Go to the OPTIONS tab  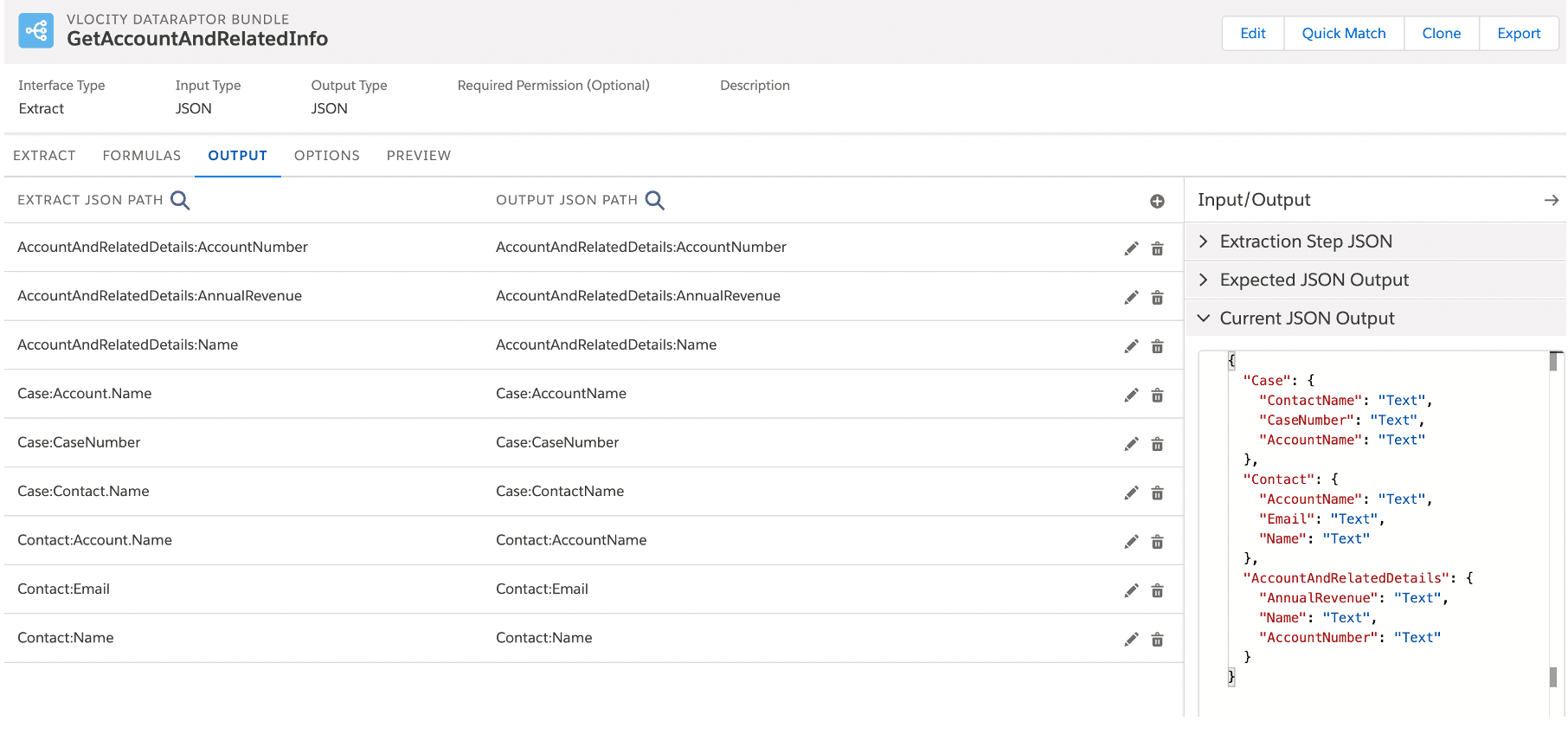click(327, 156)
